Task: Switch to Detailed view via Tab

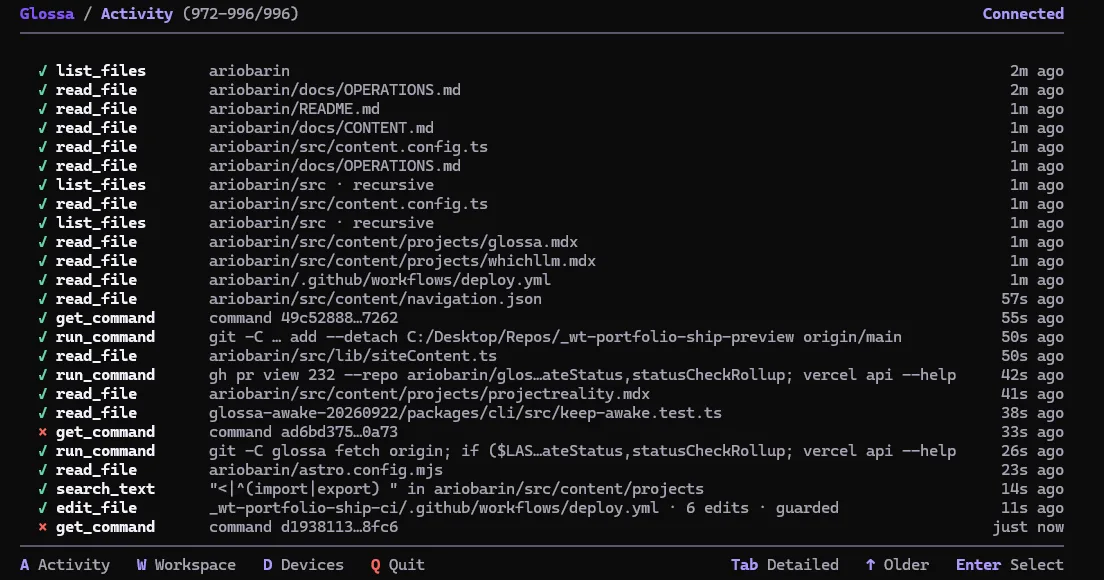Action: (x=784, y=565)
